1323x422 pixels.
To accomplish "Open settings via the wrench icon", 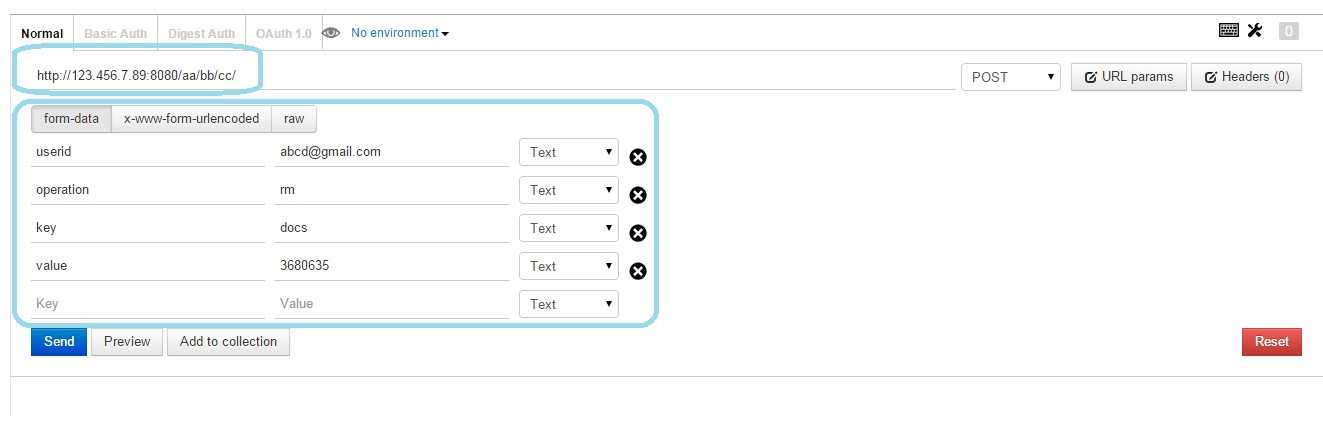I will tap(1255, 31).
